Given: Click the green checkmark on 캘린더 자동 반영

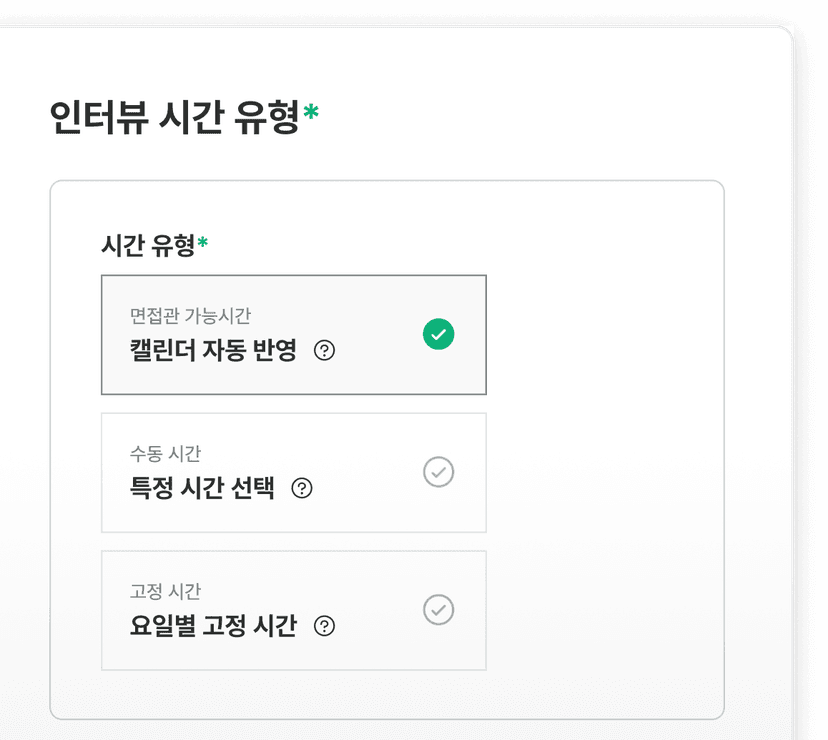Looking at the screenshot, I should (x=438, y=334).
